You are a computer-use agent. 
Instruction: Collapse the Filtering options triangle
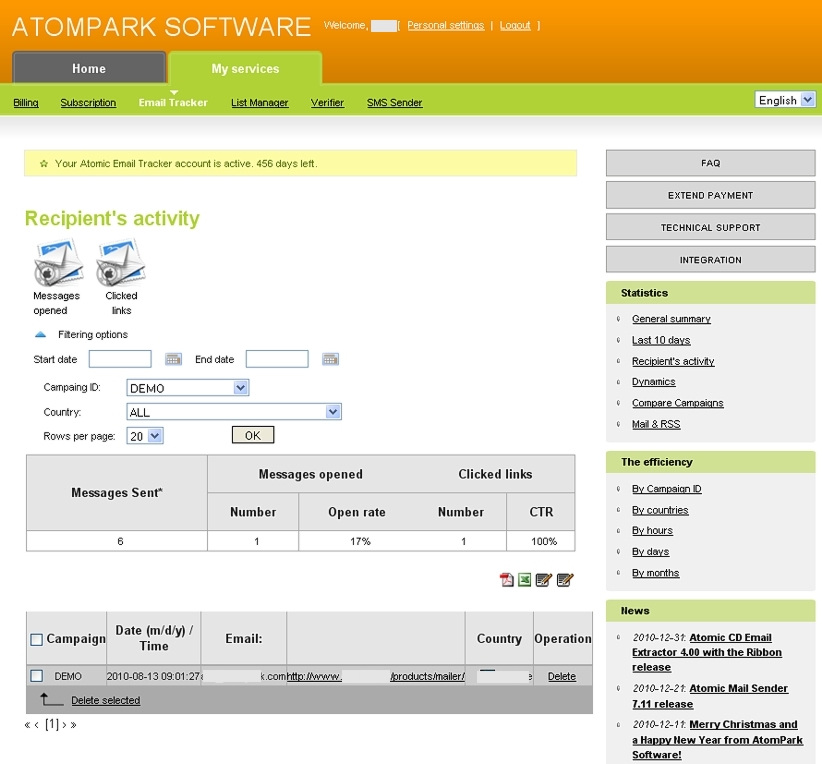point(40,335)
